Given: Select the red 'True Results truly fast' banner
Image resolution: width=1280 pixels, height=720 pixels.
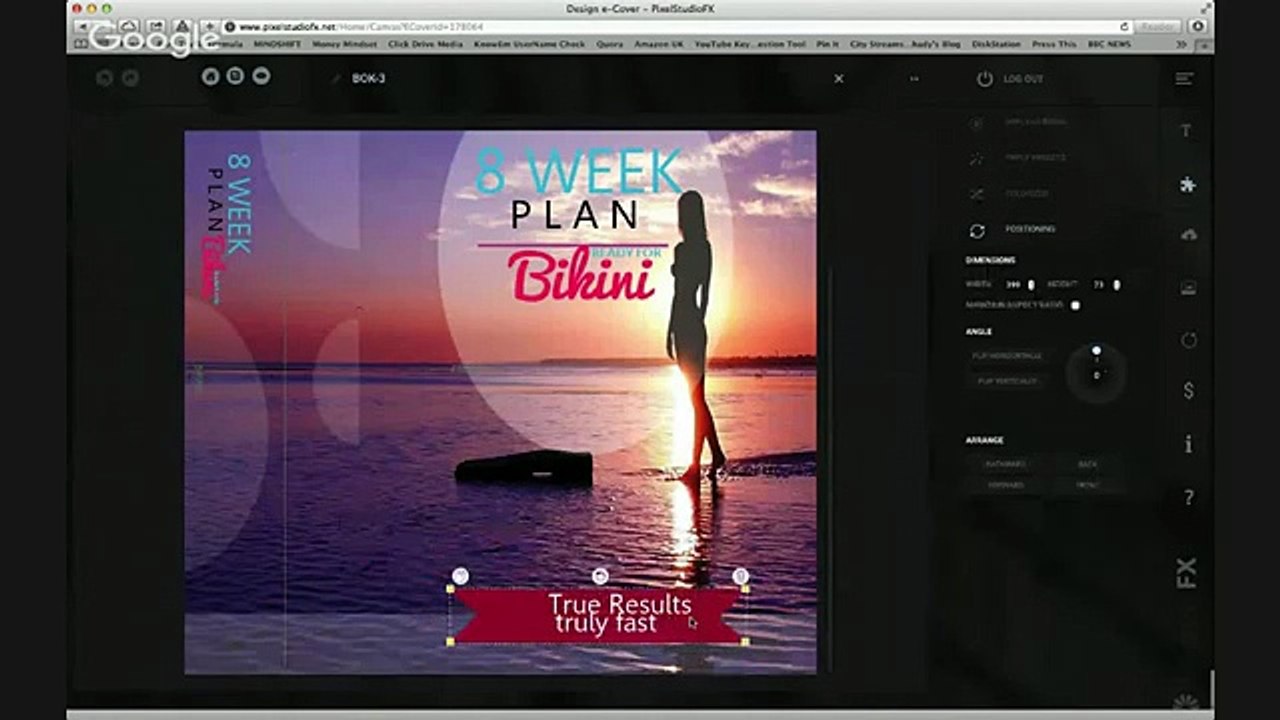Looking at the screenshot, I should tap(597, 614).
